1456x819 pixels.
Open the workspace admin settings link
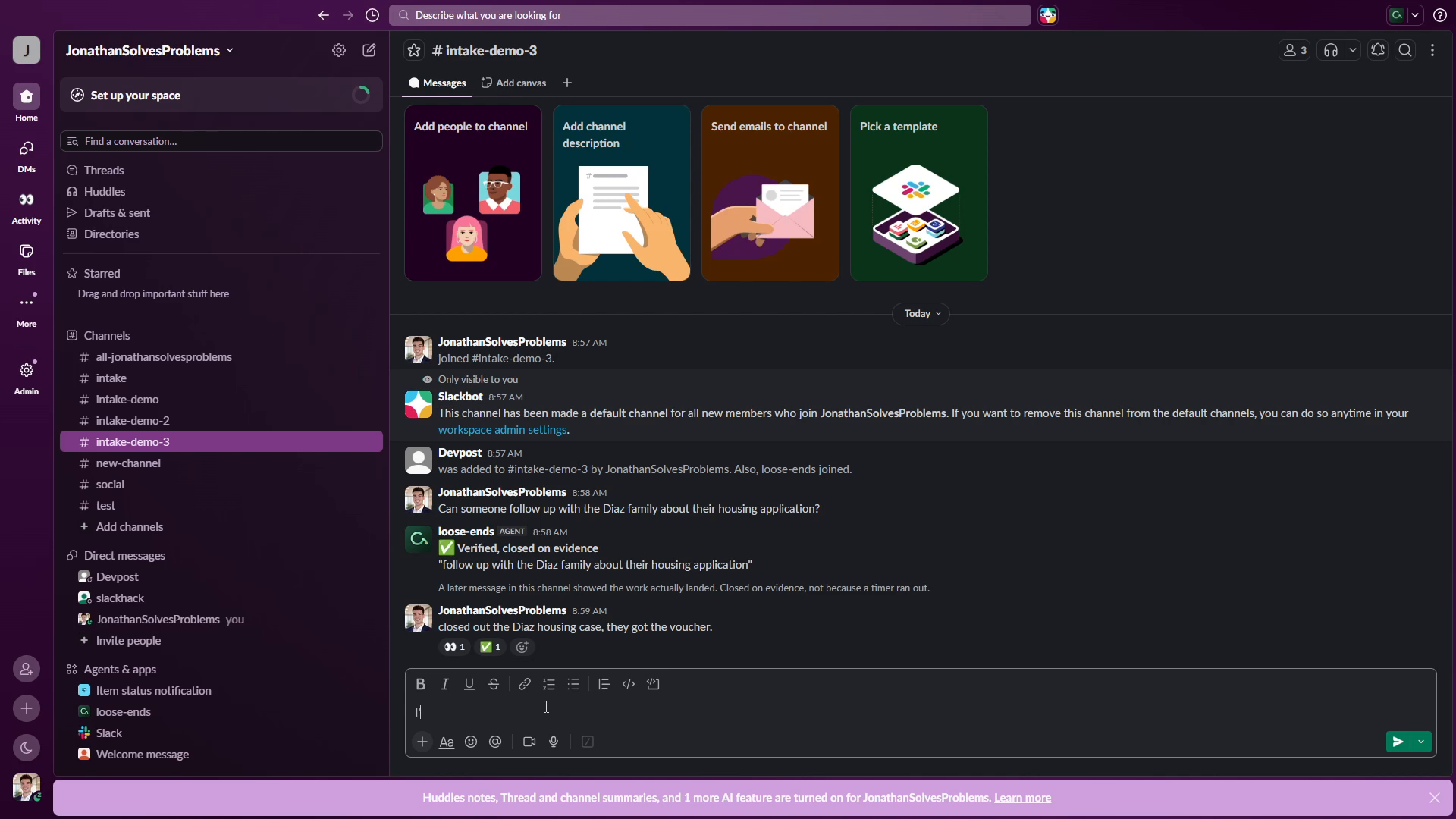coord(503,430)
